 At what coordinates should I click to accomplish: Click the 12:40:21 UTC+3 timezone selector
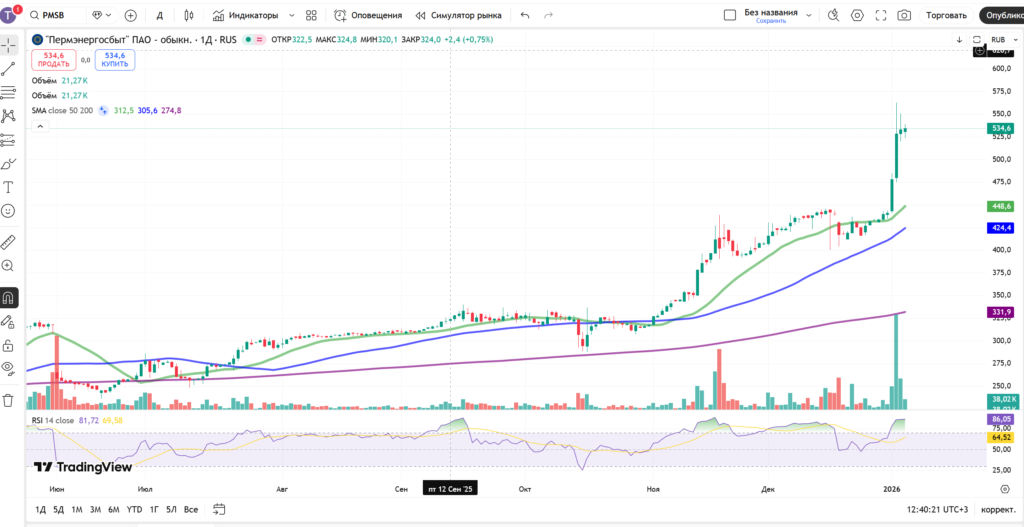(x=938, y=509)
